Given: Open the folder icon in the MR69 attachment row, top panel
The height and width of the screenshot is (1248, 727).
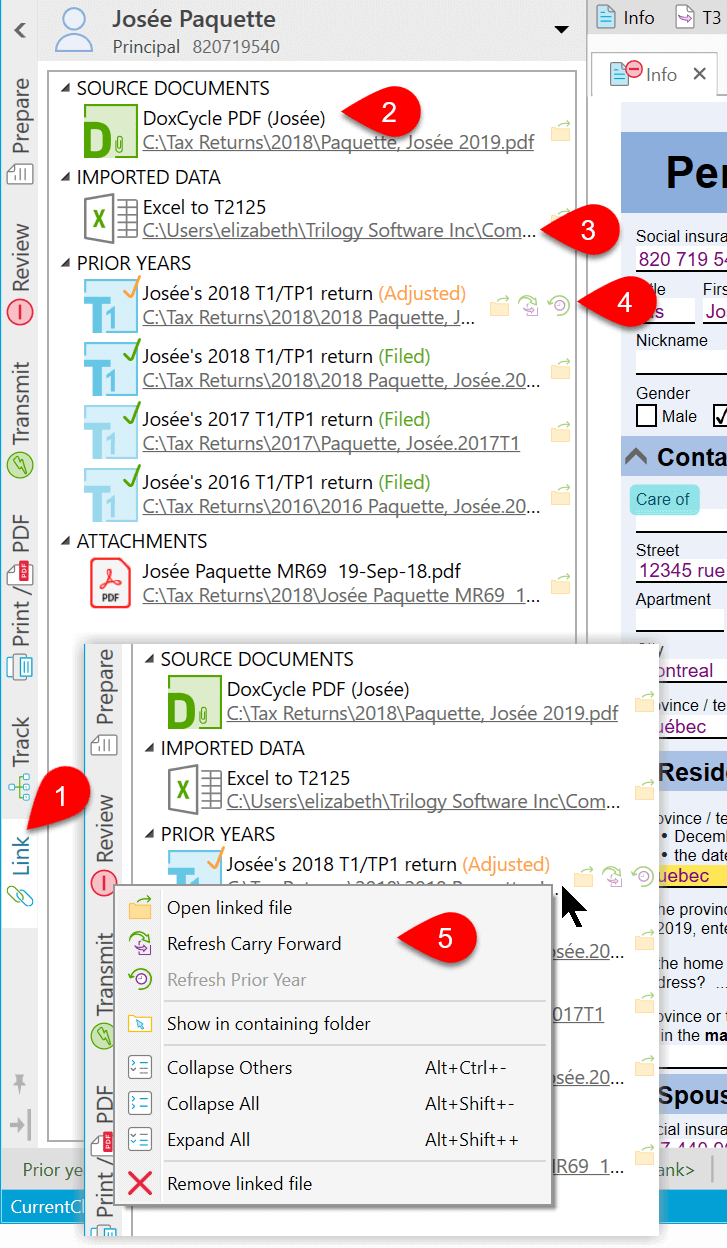Looking at the screenshot, I should (560, 584).
